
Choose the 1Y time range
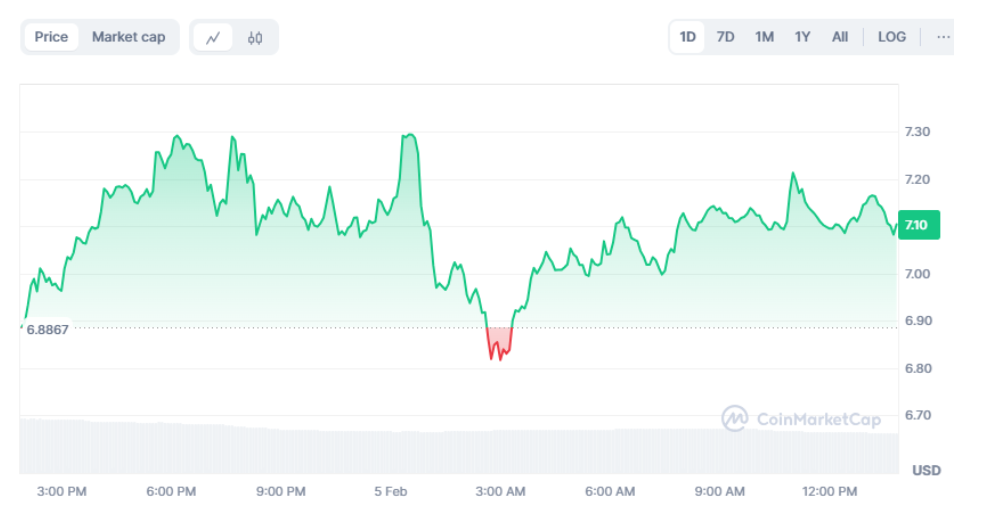[x=802, y=37]
